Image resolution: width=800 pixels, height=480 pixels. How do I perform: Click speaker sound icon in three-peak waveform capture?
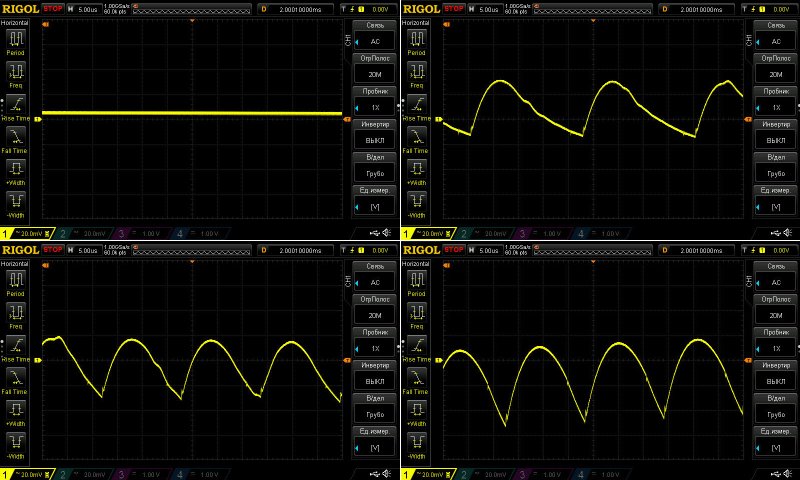(x=788, y=233)
